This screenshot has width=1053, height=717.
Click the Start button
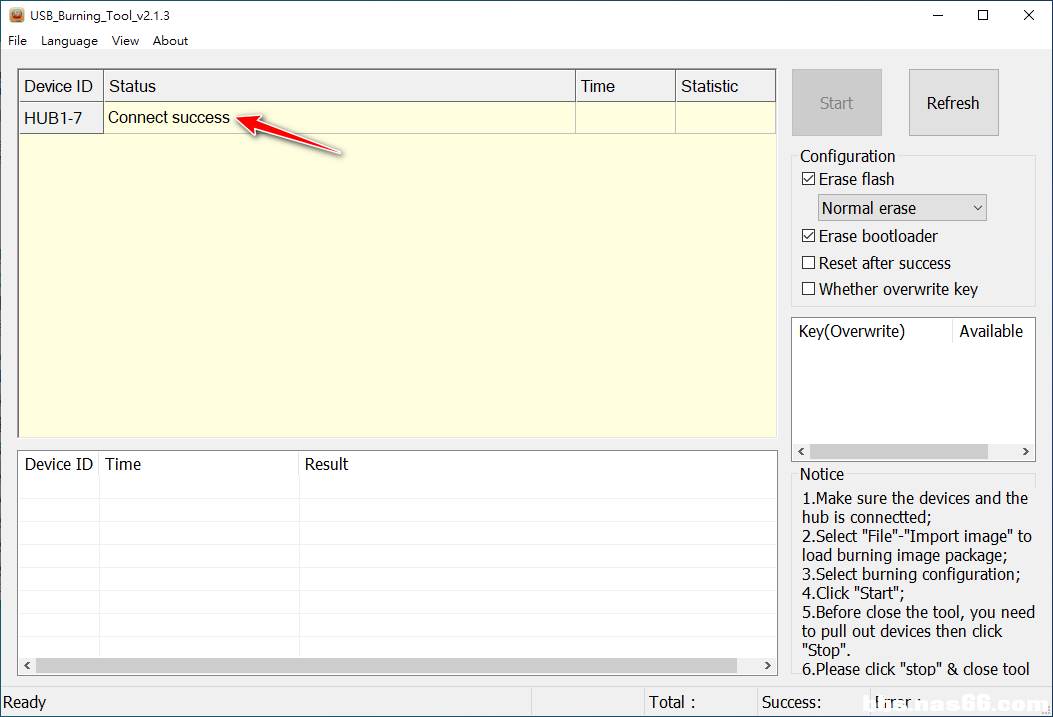[x=836, y=103]
